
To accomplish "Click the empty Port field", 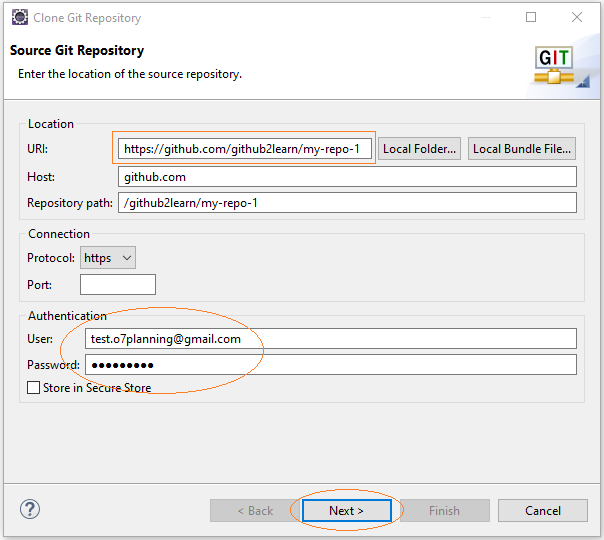I will [118, 285].
